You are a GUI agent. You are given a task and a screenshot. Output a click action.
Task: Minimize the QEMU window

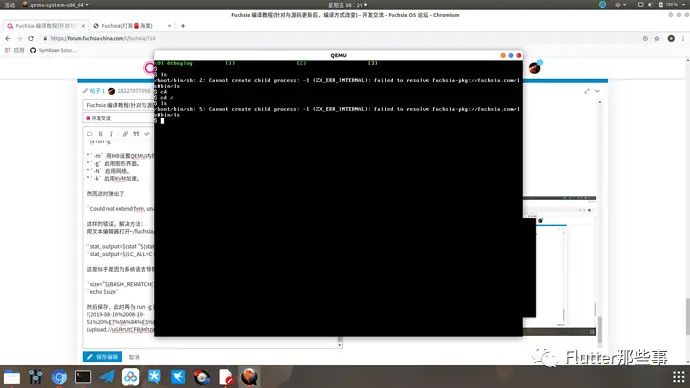503,55
